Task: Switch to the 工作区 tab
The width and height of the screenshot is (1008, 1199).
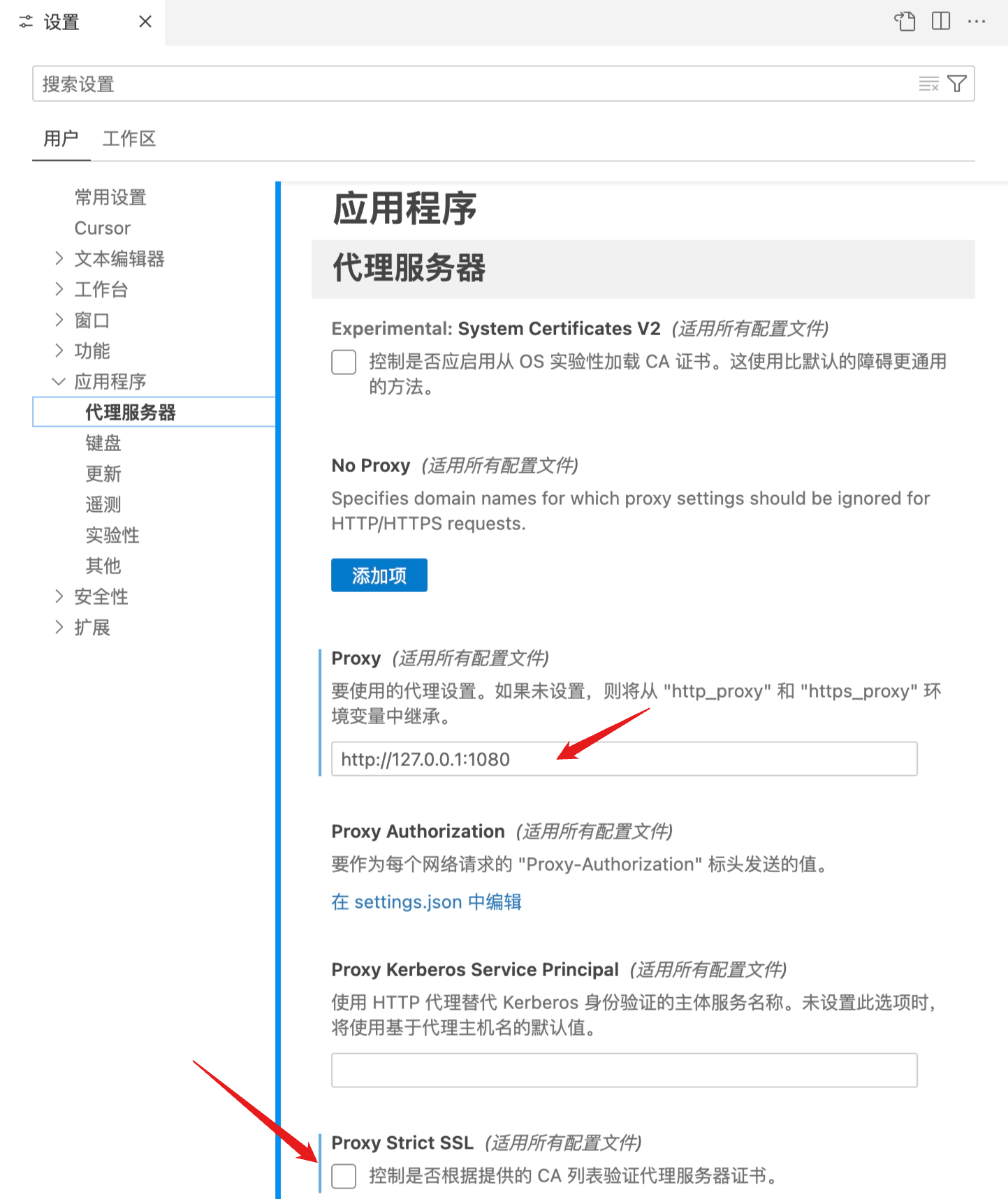Action: coord(129,139)
